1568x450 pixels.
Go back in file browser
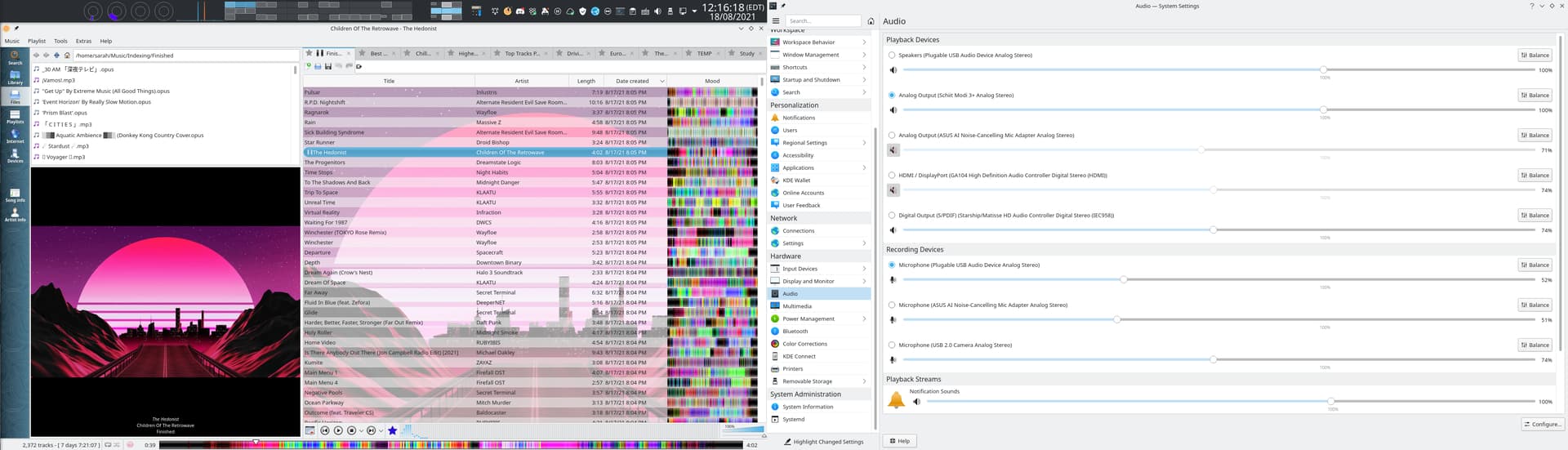point(36,56)
